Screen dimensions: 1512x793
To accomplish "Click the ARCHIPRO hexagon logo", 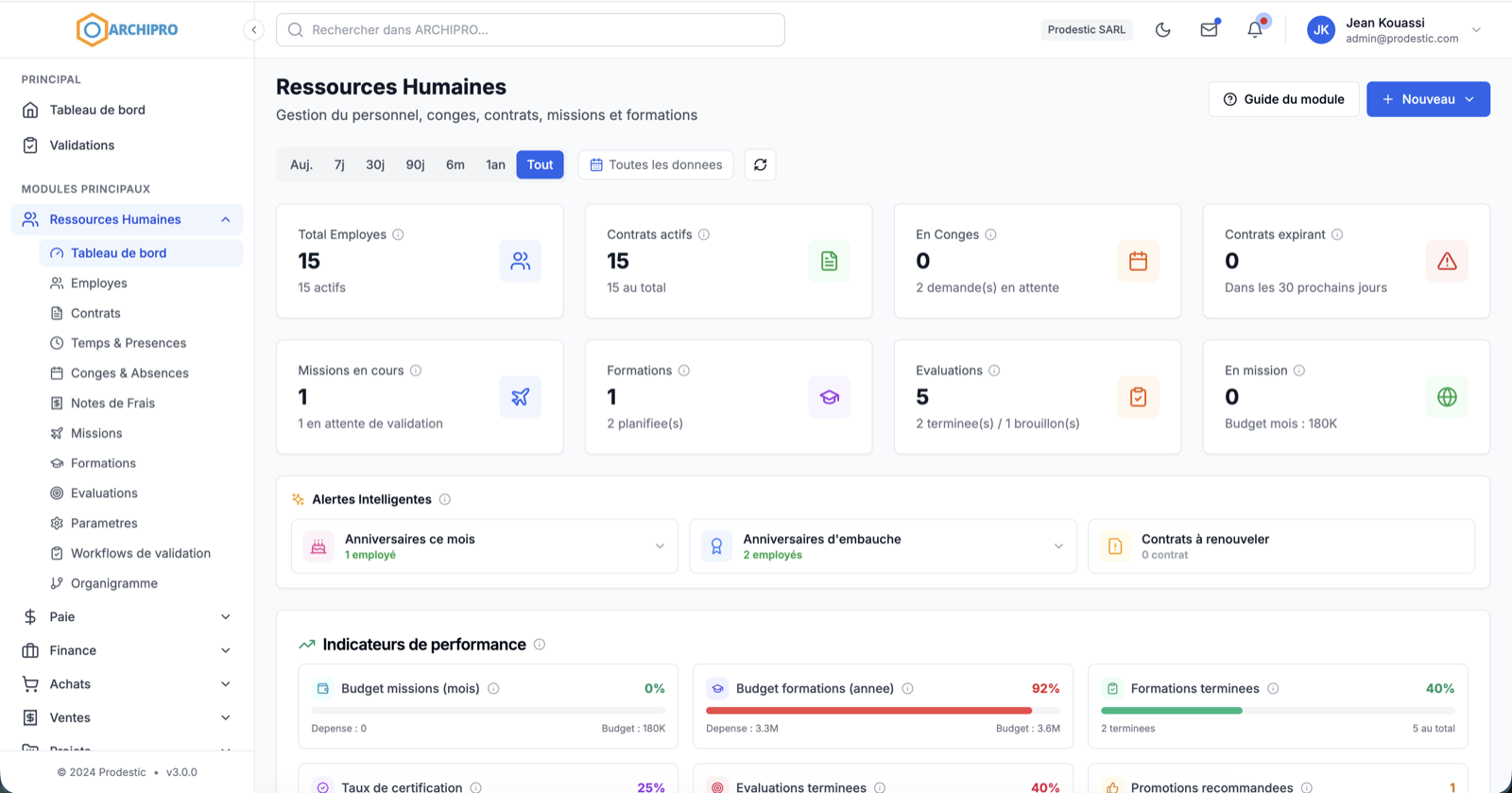I will point(92,29).
